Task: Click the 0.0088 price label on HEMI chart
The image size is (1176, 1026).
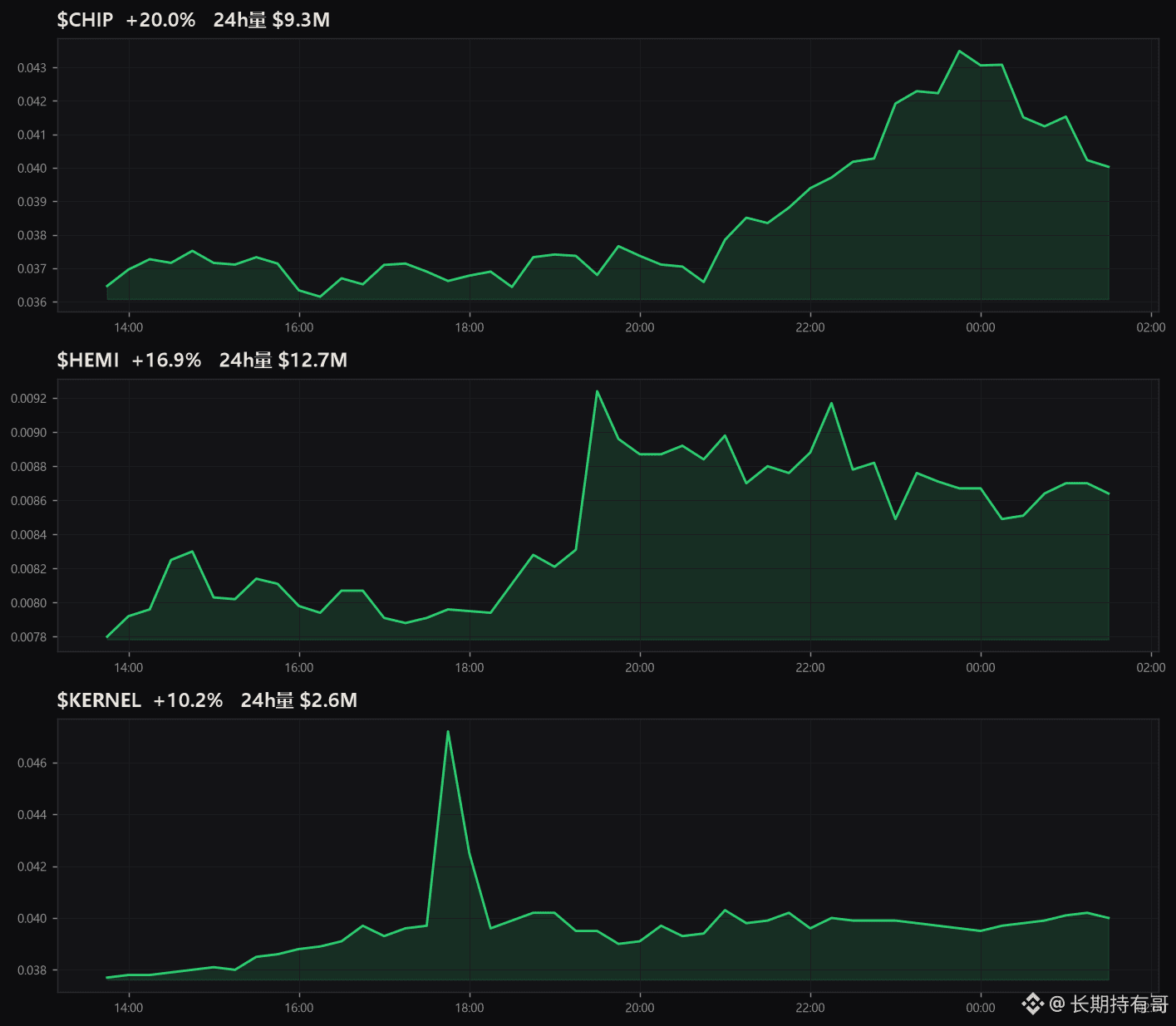Action: tap(28, 467)
